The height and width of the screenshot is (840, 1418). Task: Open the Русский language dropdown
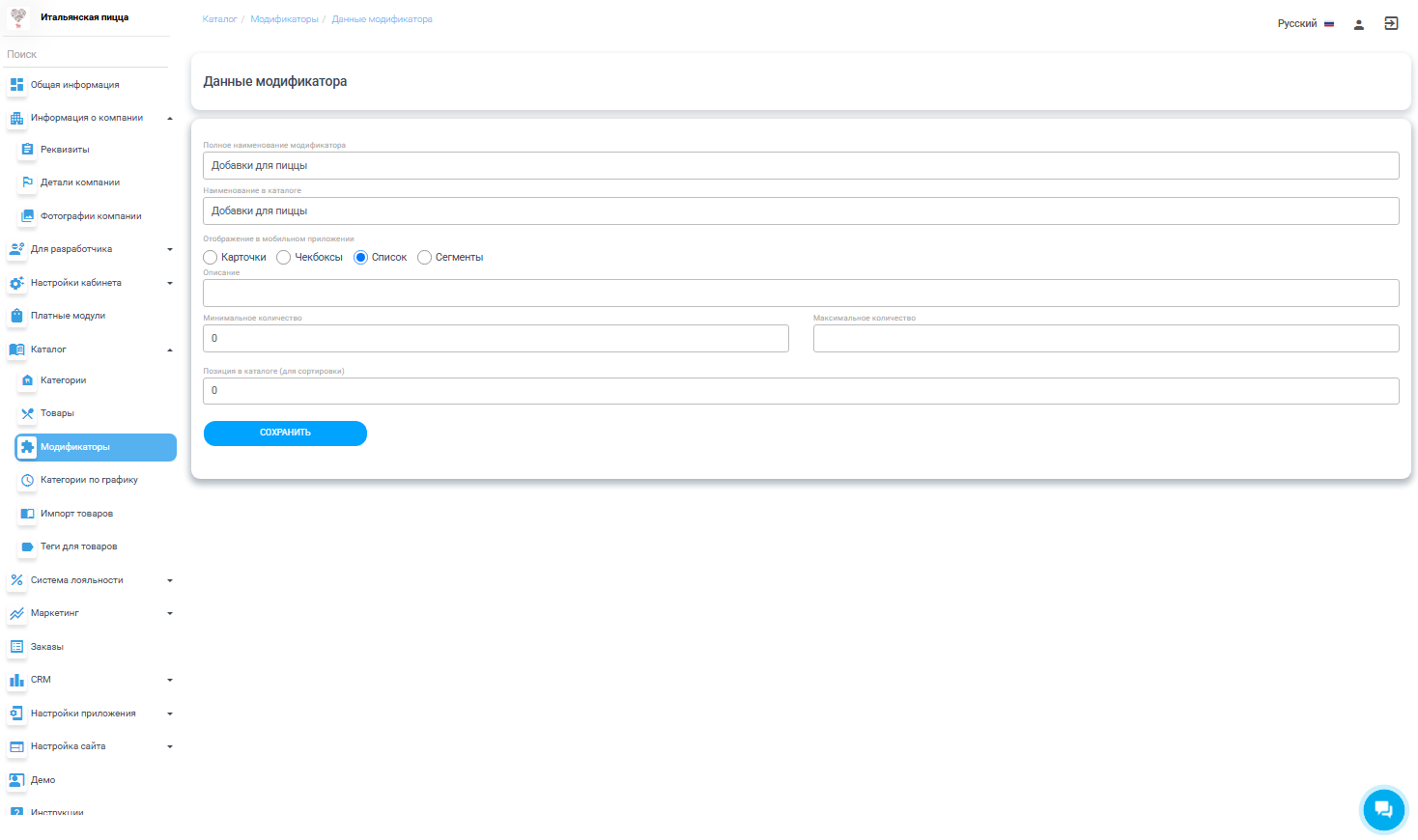1305,24
